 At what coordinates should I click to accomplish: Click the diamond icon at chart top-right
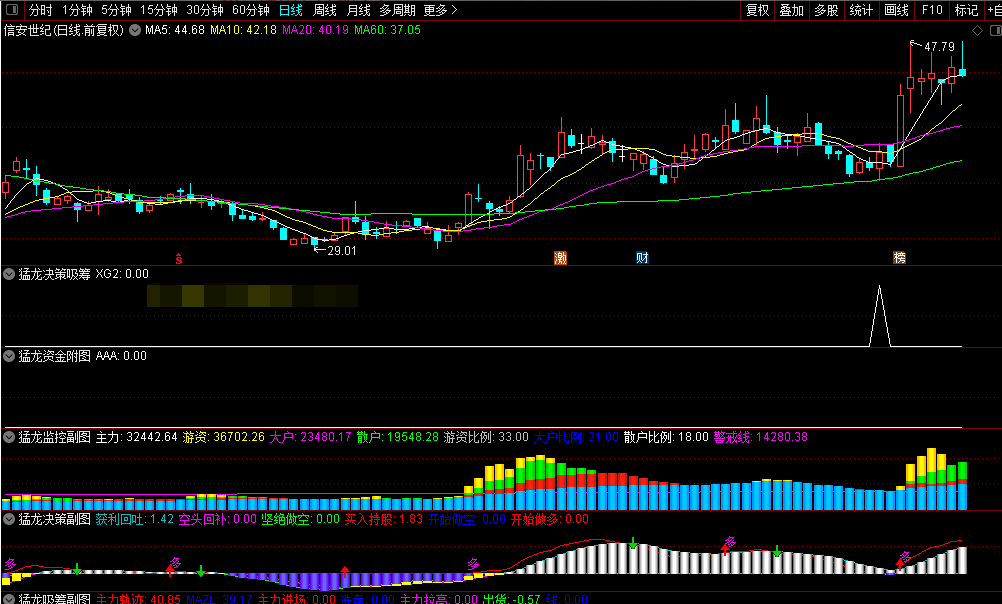(977, 31)
